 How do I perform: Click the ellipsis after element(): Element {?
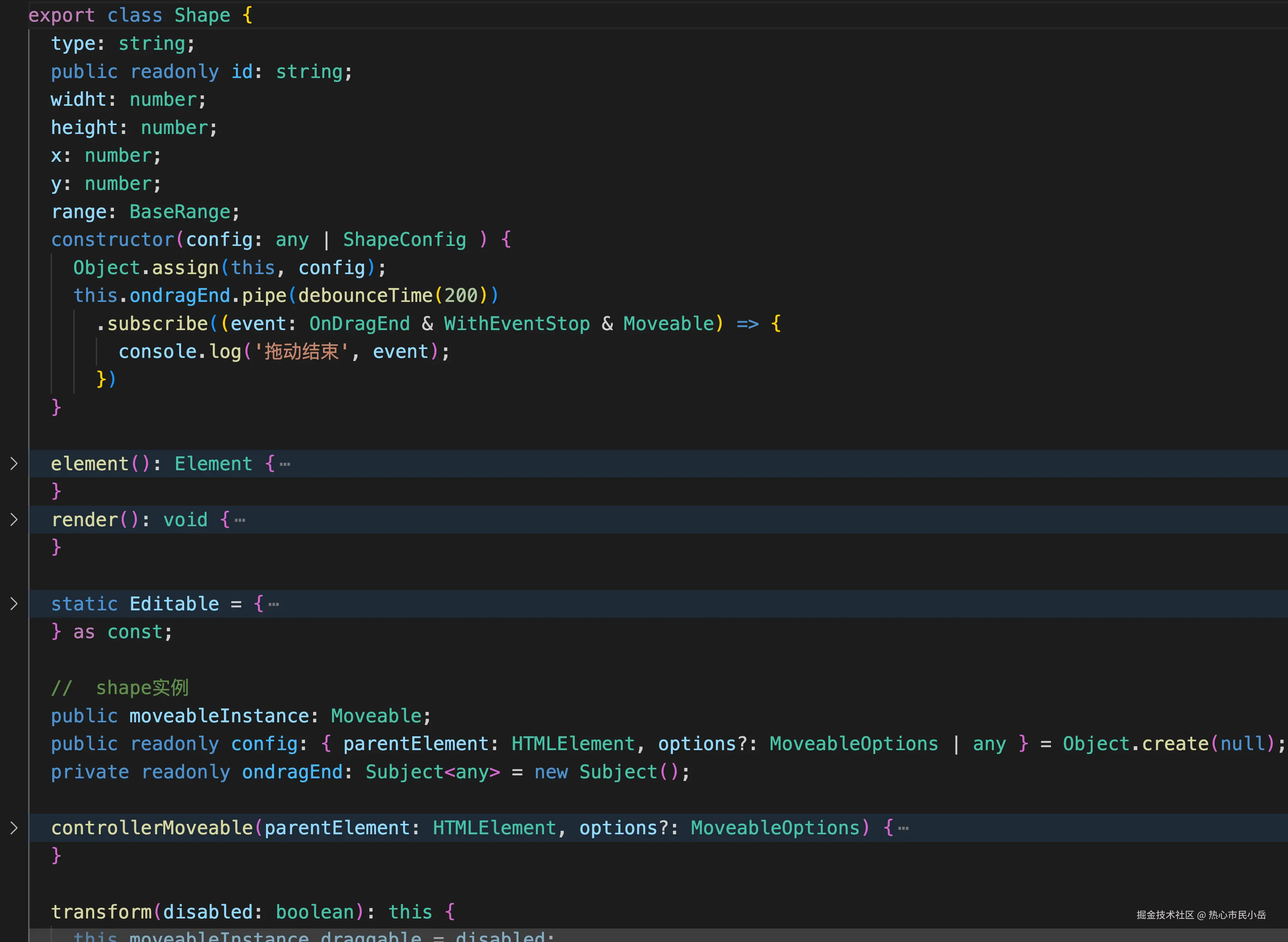click(285, 464)
